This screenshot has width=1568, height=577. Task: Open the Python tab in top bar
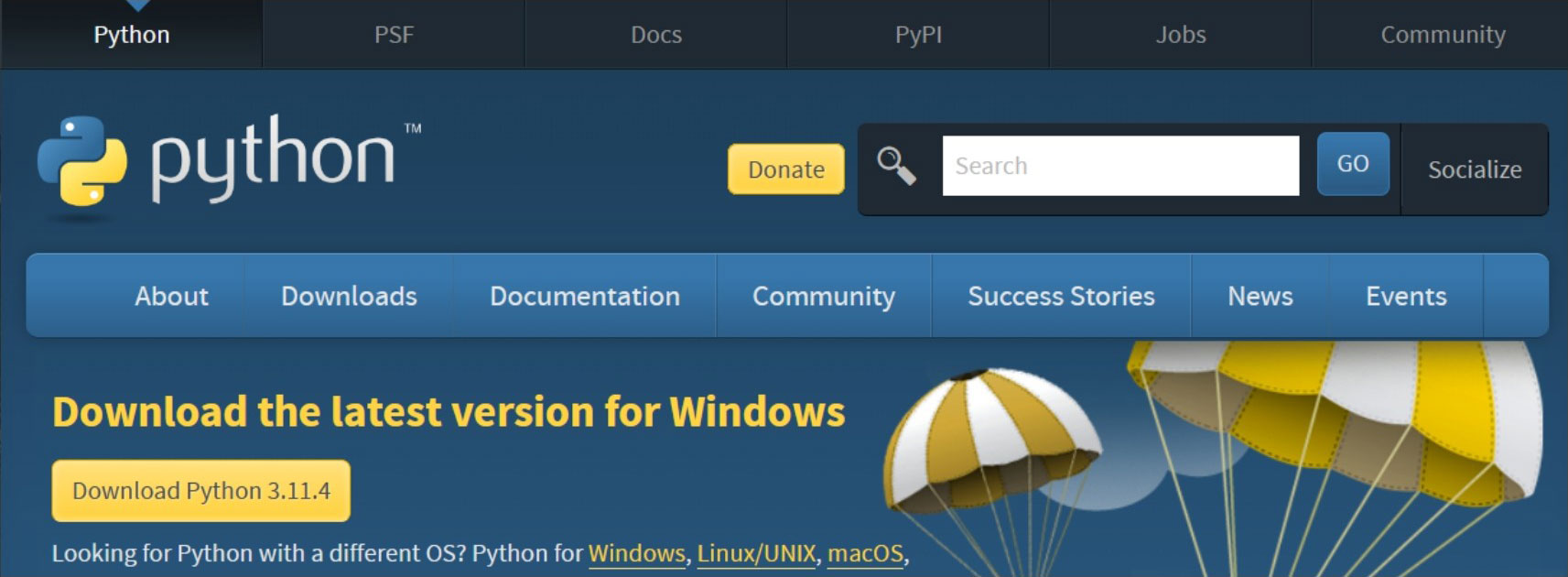(x=132, y=35)
